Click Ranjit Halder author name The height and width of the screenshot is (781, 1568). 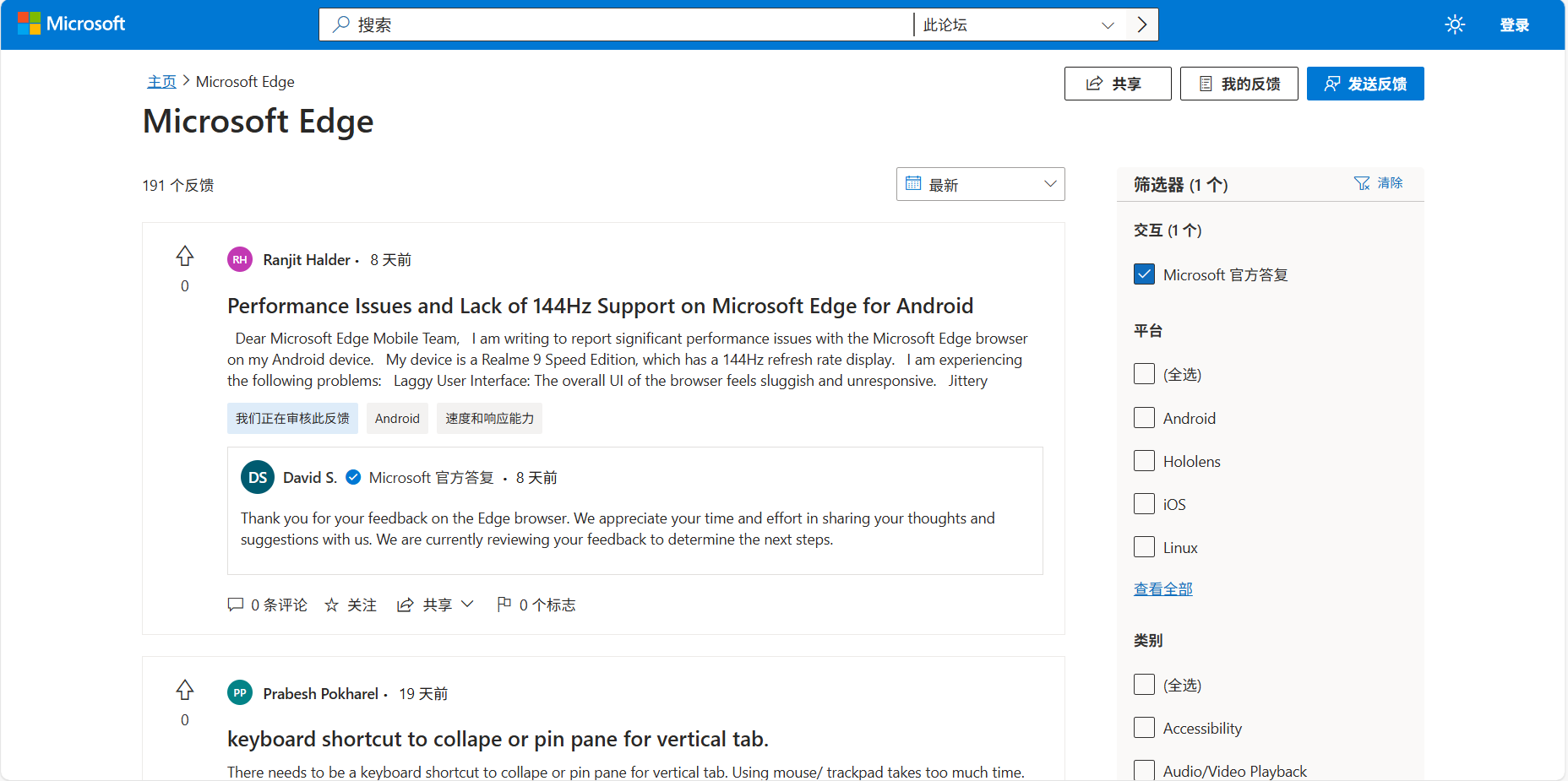coord(307,259)
